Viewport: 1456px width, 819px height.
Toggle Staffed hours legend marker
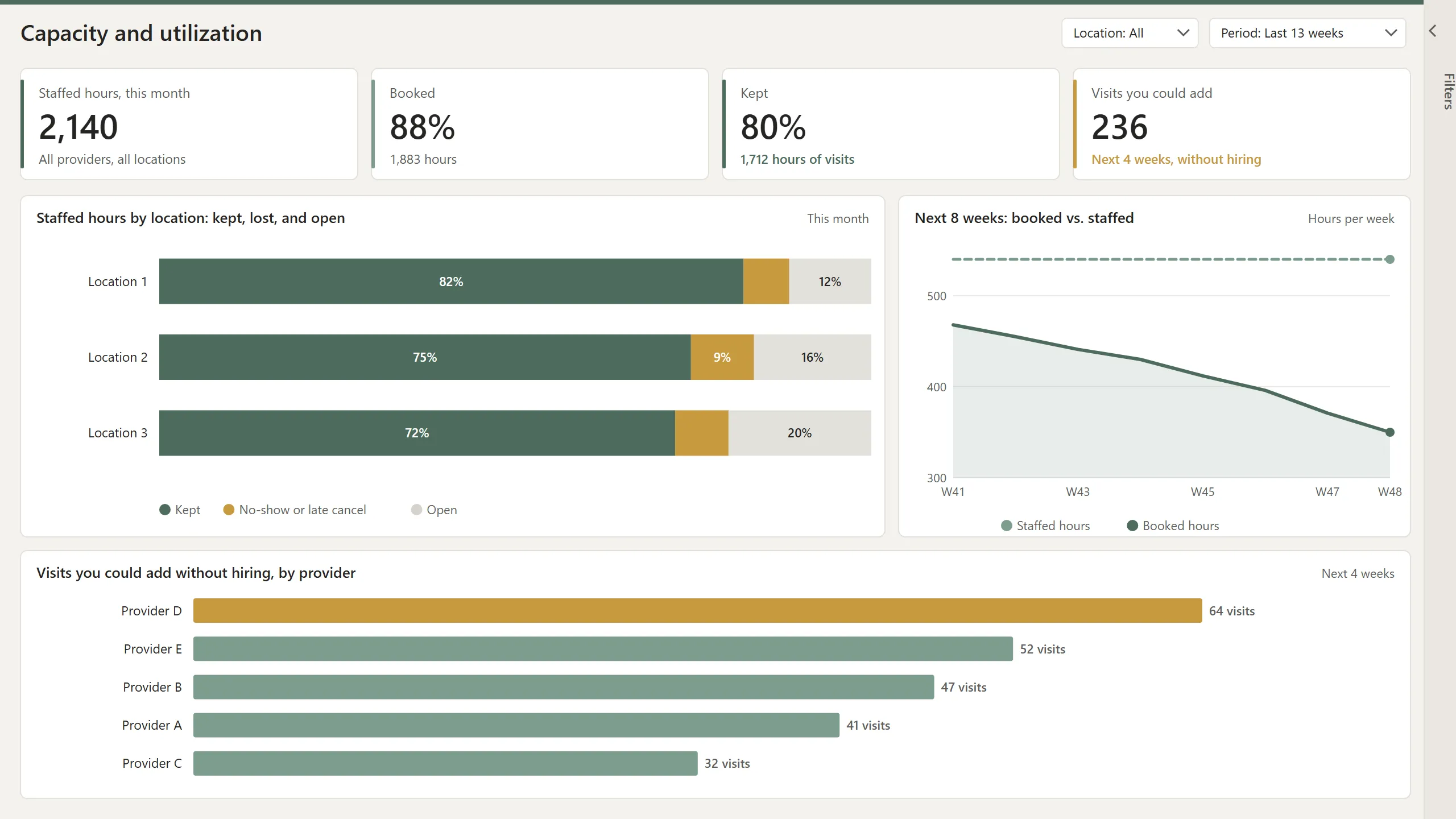(x=1007, y=526)
